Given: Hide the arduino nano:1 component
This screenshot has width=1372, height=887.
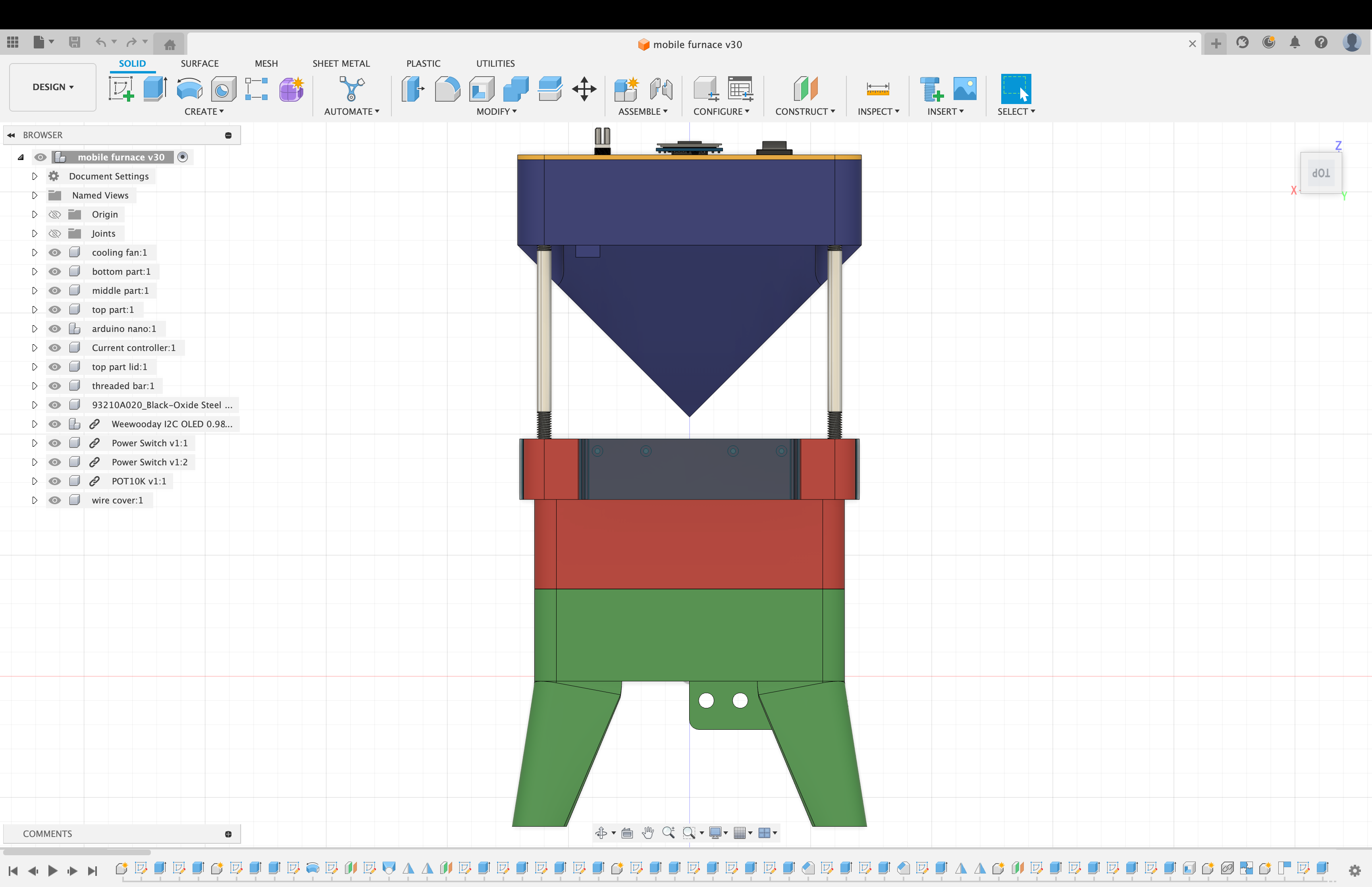Looking at the screenshot, I should pyautogui.click(x=55, y=328).
